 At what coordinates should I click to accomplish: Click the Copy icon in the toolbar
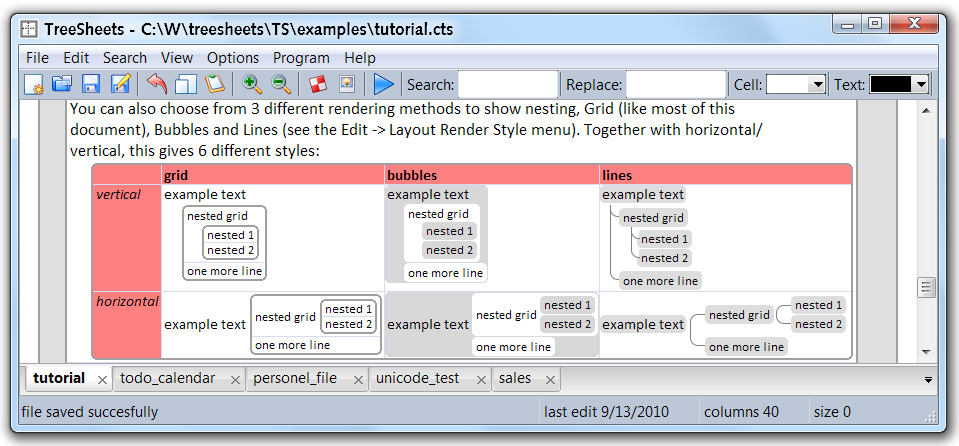click(x=186, y=85)
